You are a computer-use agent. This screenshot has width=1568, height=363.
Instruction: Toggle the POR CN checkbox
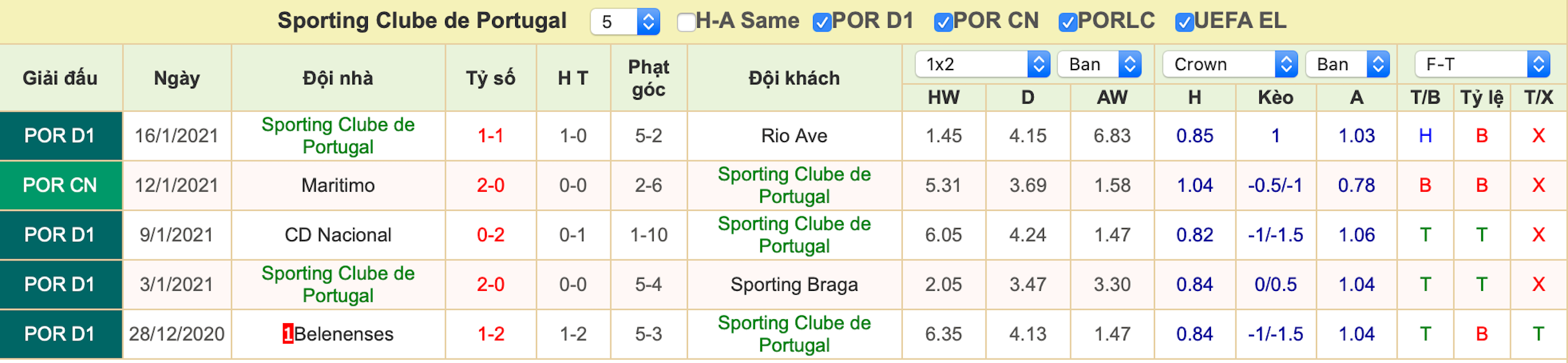pos(943,23)
